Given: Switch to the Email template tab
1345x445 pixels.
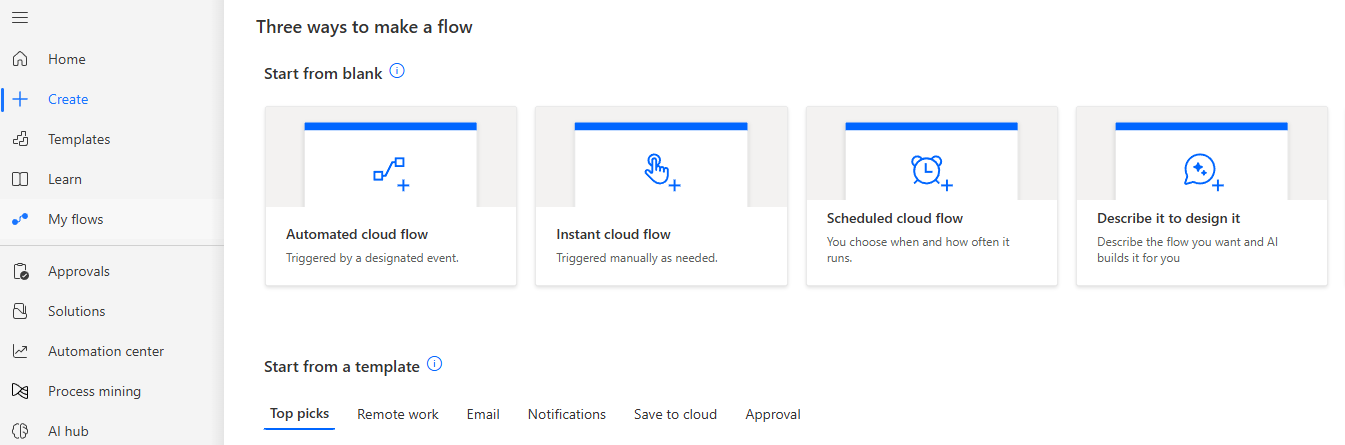Looking at the screenshot, I should coord(483,414).
